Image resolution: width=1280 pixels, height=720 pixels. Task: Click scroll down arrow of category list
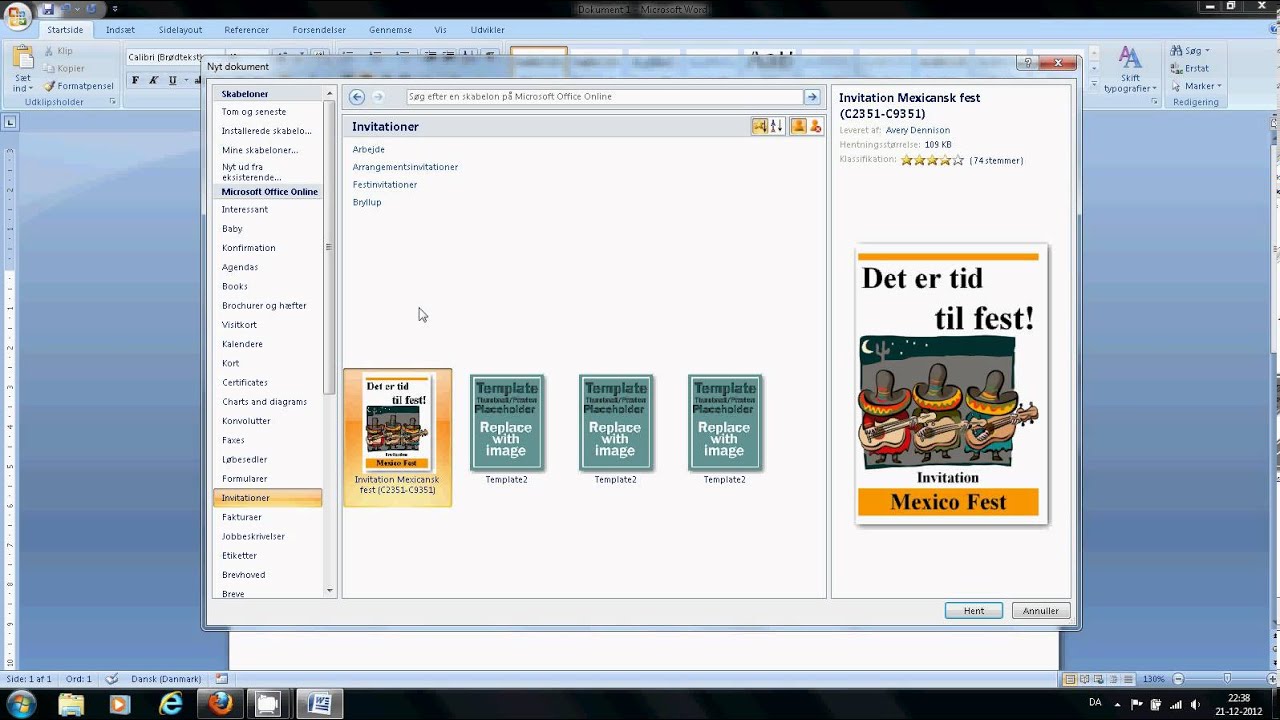330,591
